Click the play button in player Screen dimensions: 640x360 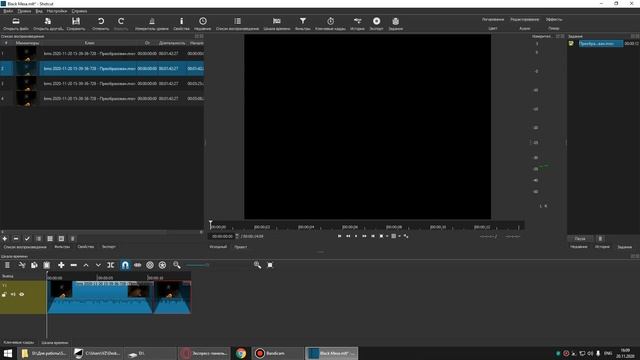click(356, 236)
